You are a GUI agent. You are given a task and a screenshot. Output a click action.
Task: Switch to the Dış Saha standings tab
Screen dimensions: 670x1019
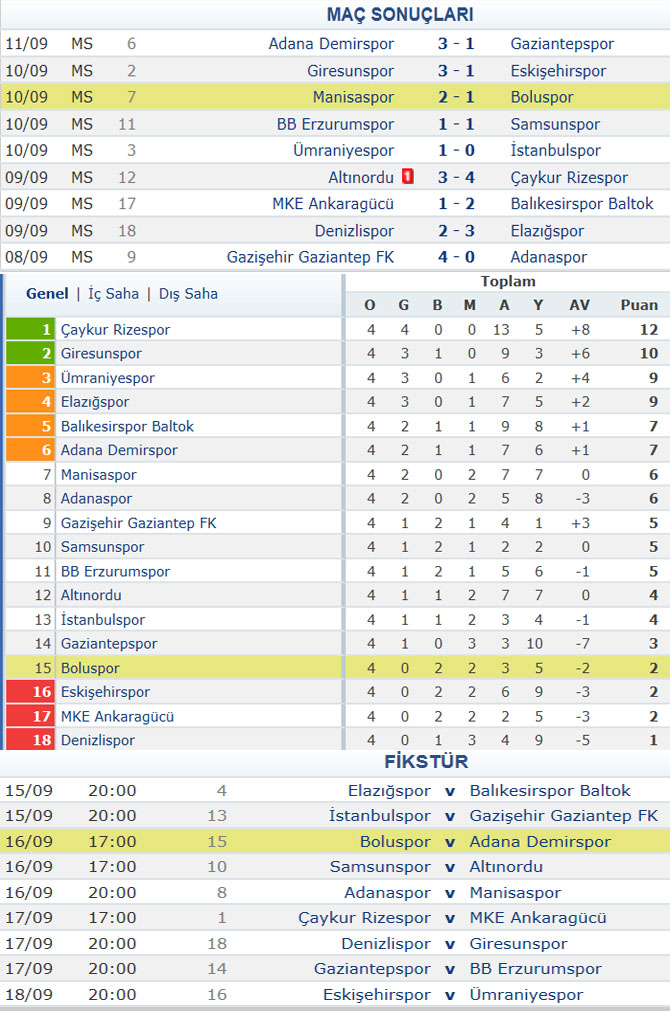click(188, 294)
